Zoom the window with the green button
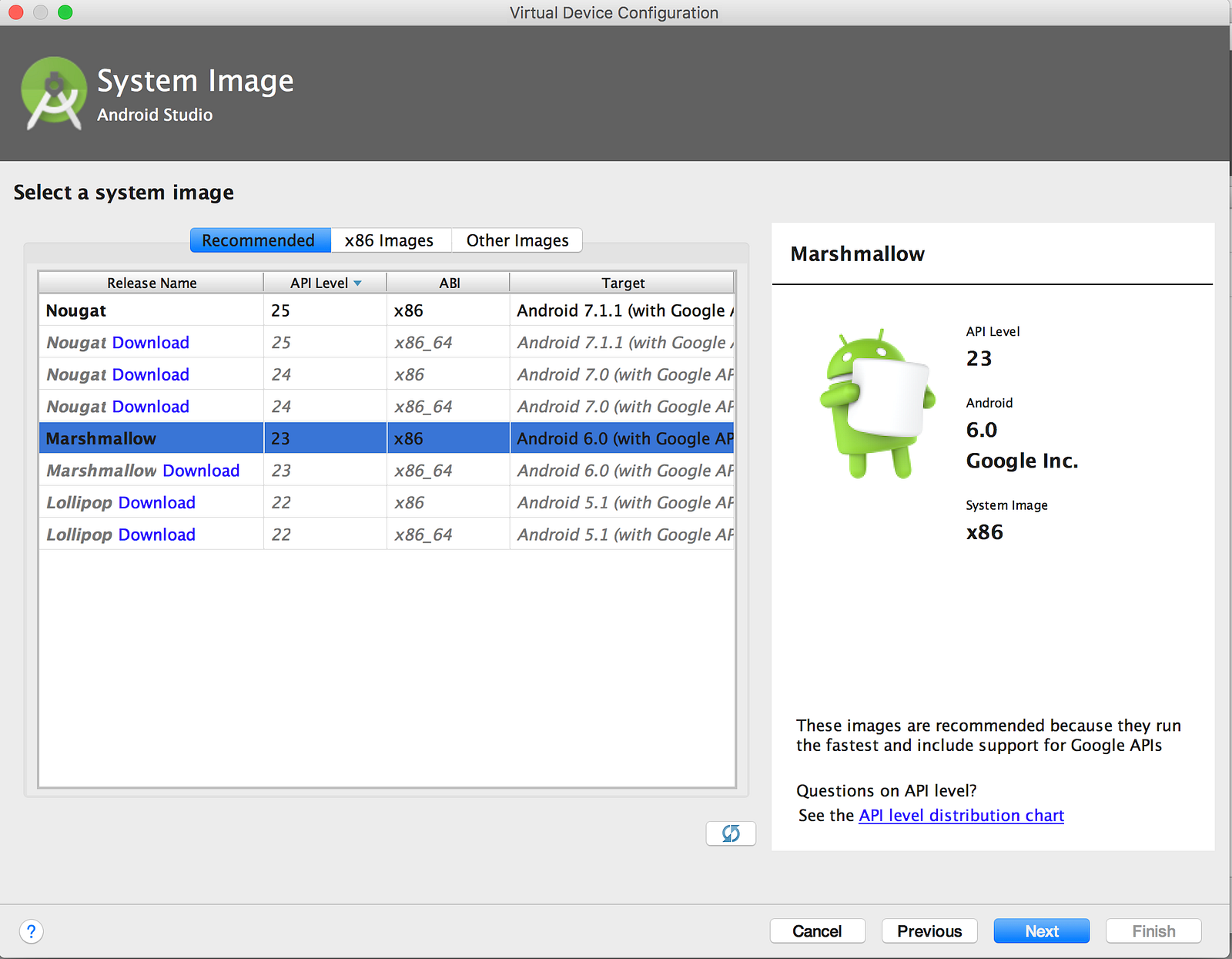This screenshot has height=959, width=1232. [x=65, y=12]
